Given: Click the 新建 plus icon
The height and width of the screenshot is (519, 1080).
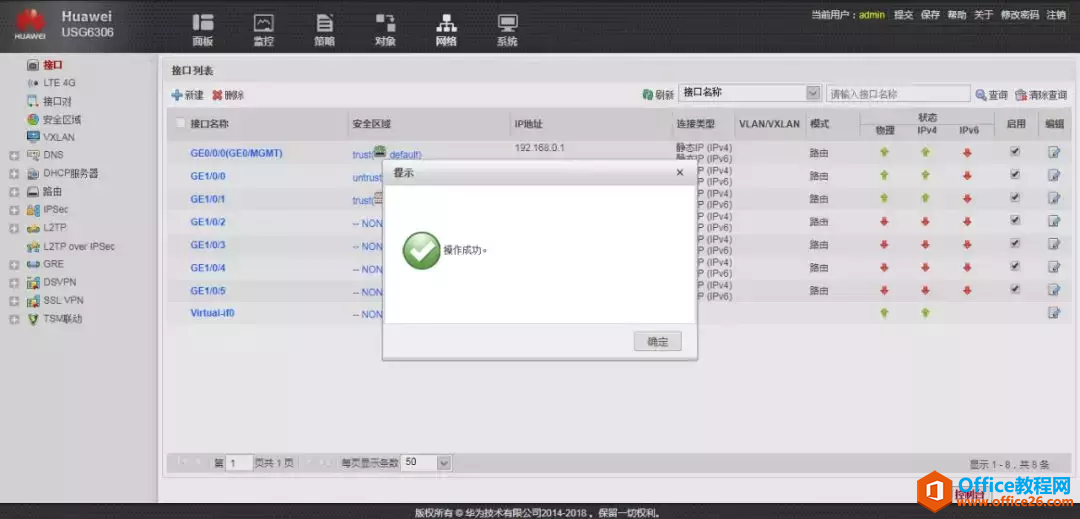Looking at the screenshot, I should [x=177, y=95].
